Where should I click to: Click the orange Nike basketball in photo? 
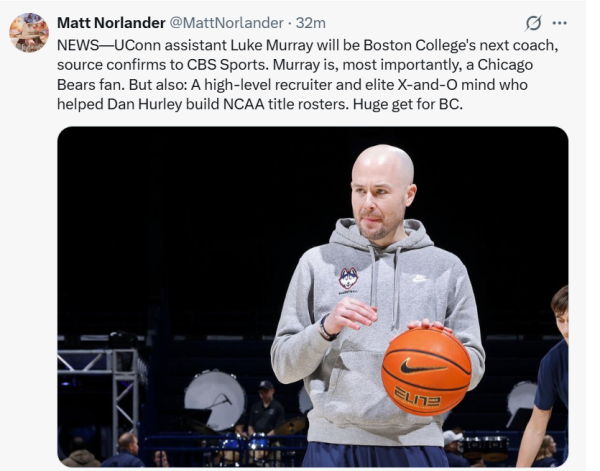coord(426,371)
